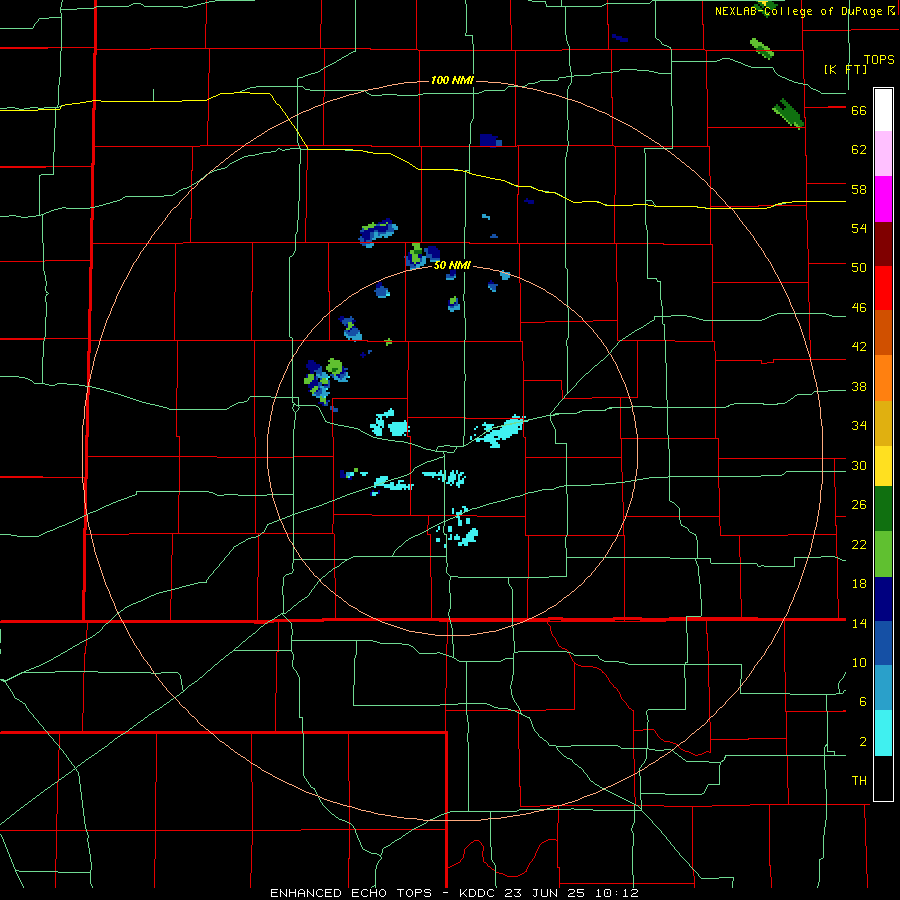Select the navy blue legend swatch

pyautogui.click(x=883, y=599)
